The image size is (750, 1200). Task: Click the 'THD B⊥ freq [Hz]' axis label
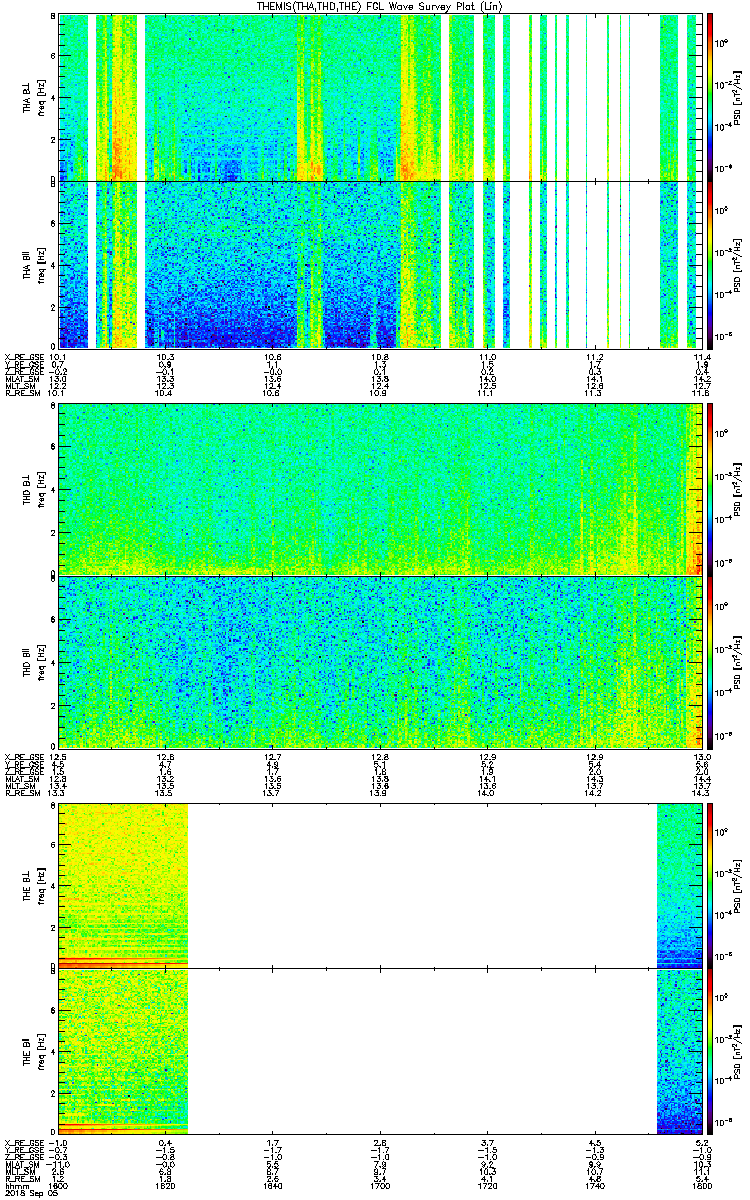point(32,489)
